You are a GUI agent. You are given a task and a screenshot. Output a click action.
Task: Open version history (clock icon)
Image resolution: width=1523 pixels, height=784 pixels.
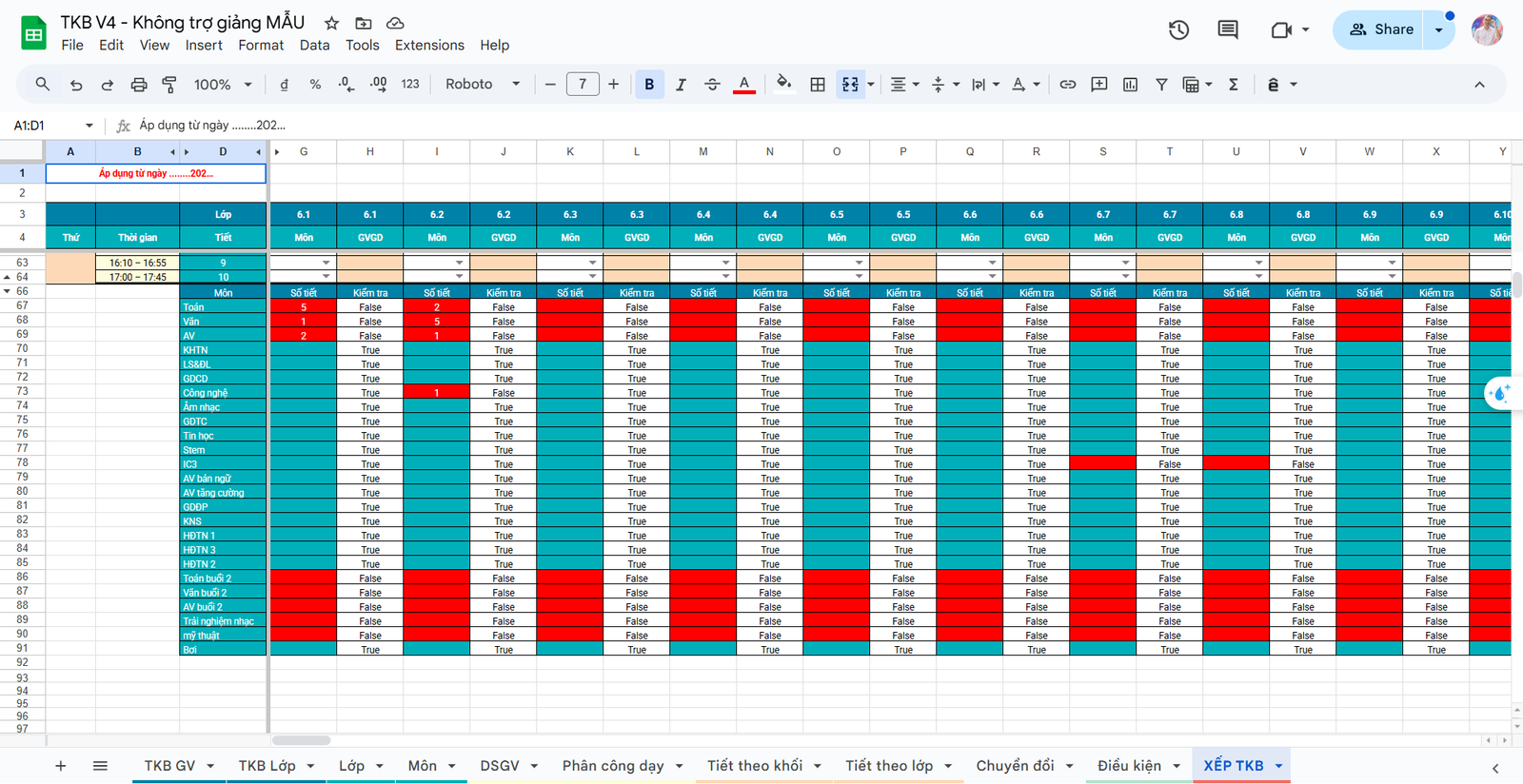click(x=1178, y=29)
